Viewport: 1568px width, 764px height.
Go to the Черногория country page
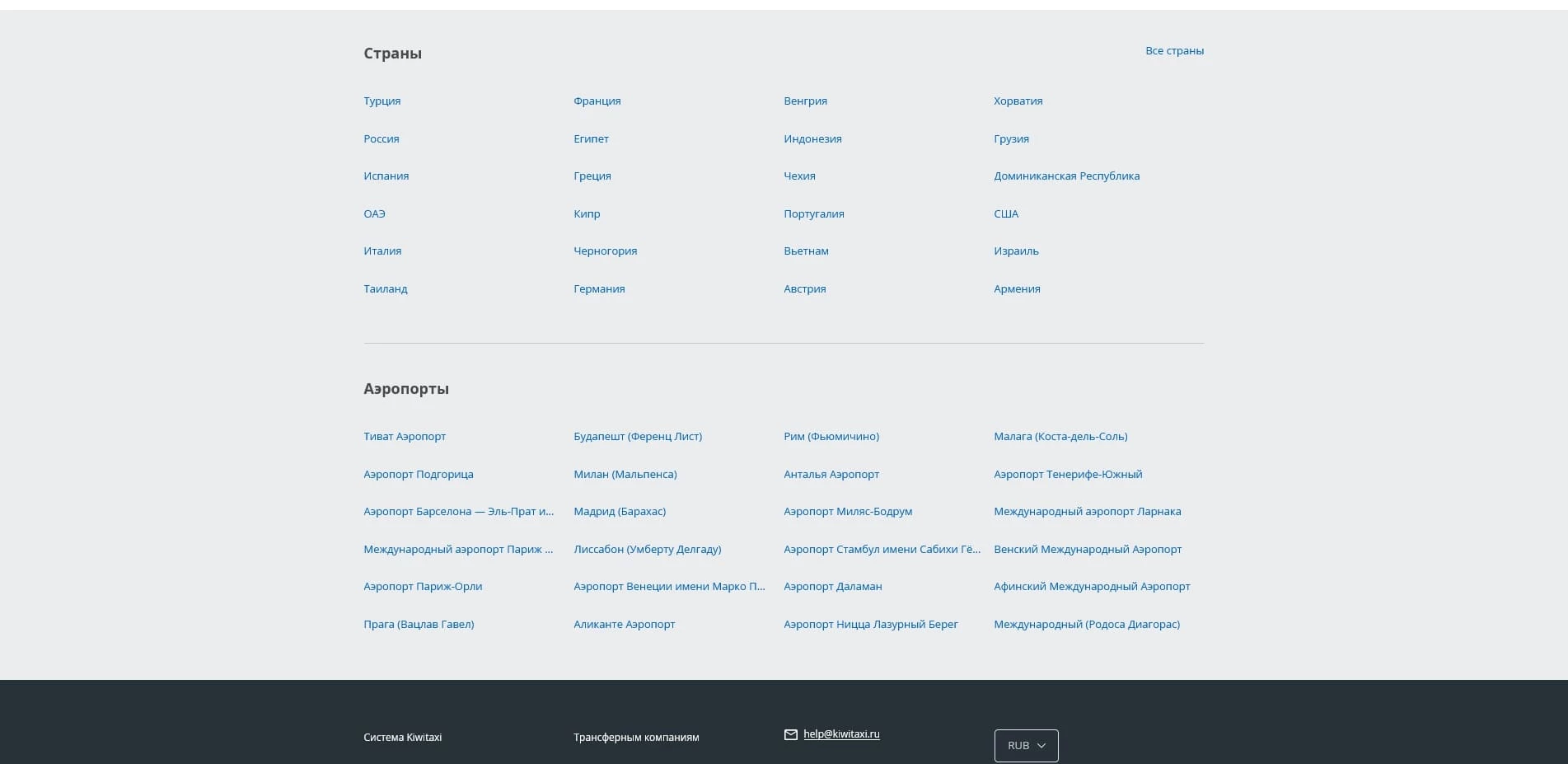pos(605,251)
